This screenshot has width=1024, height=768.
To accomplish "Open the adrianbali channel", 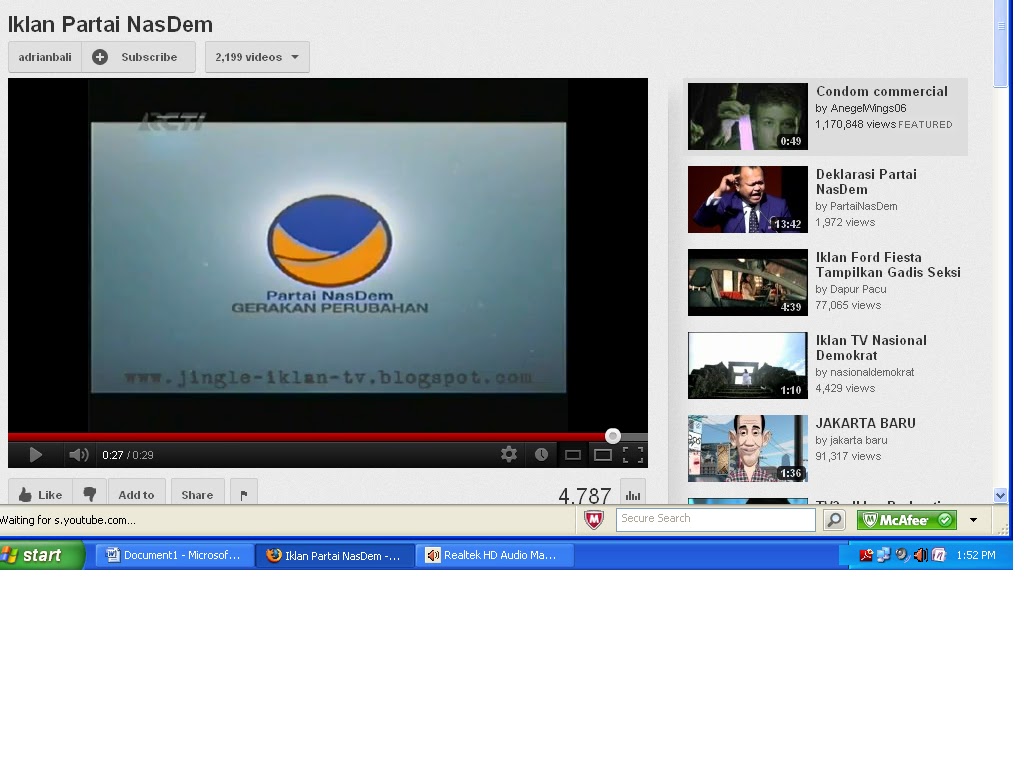I will [x=45, y=57].
